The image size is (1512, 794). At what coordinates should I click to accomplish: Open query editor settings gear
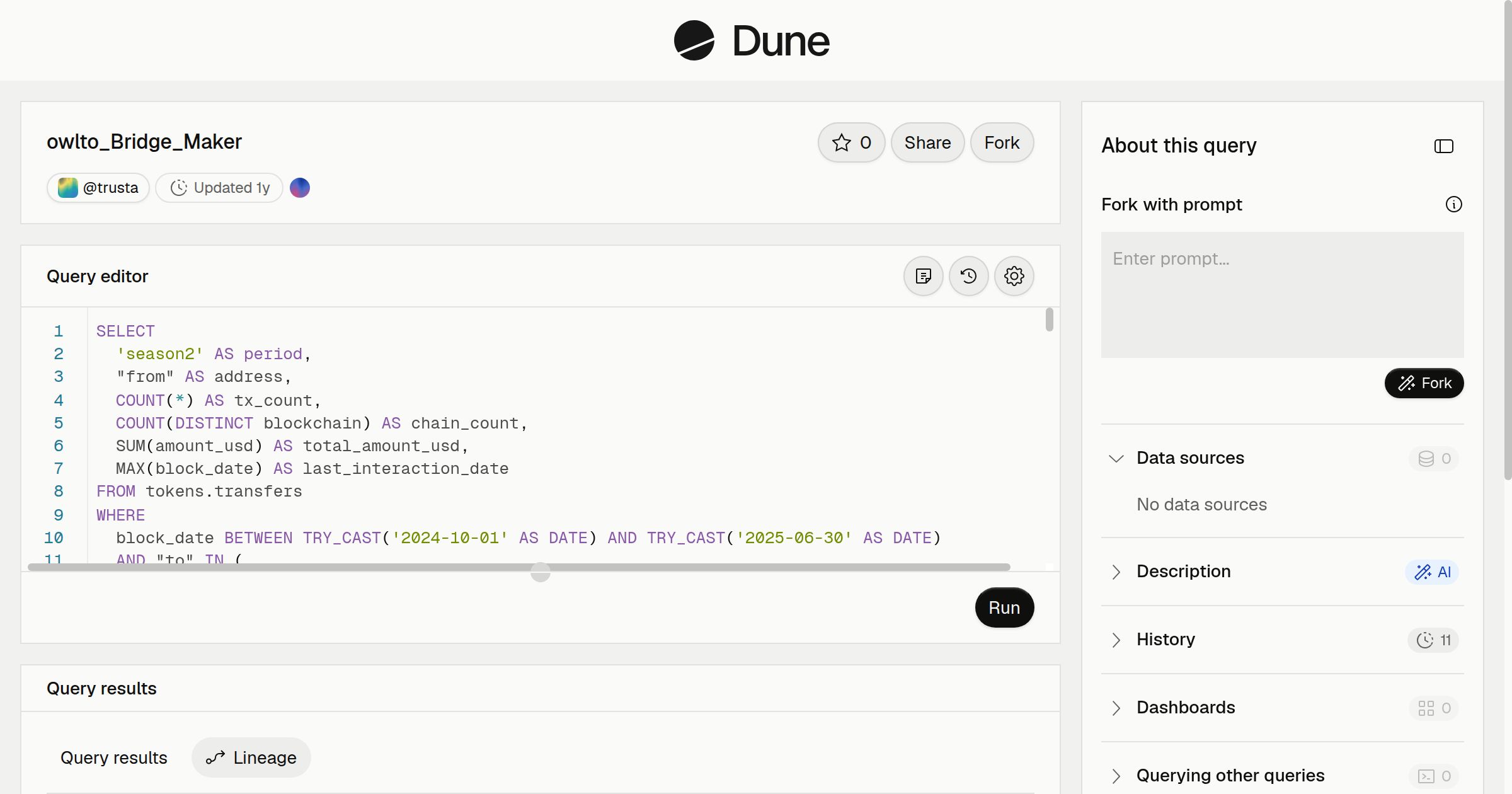point(1014,276)
